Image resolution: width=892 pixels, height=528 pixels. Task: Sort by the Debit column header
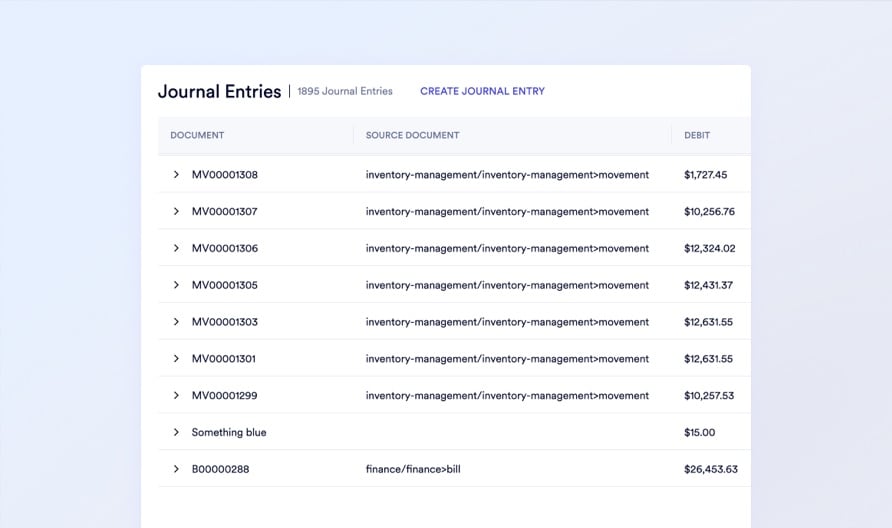697,135
